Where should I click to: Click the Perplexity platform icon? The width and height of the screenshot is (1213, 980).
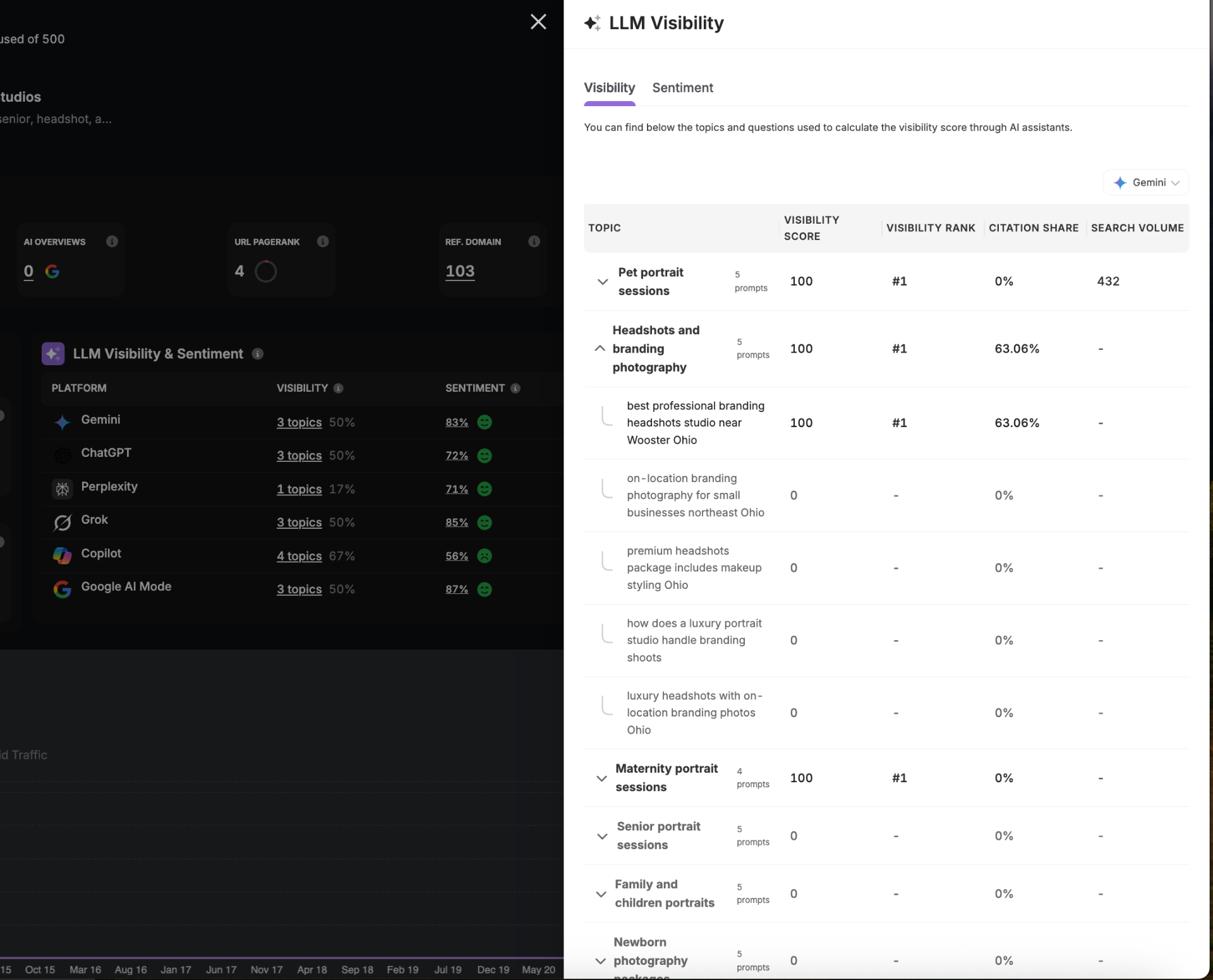[x=61, y=489]
